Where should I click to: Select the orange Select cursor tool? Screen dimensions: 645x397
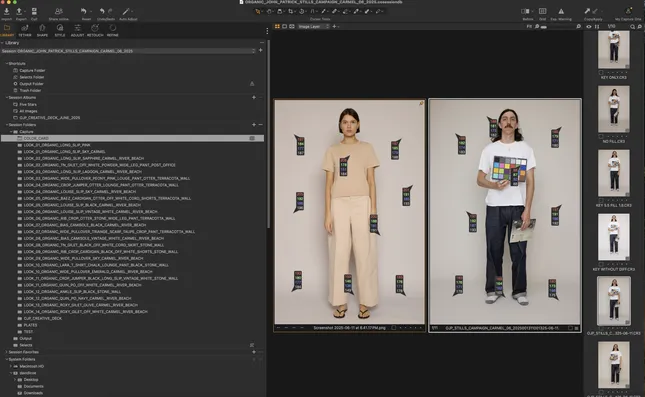(258, 12)
